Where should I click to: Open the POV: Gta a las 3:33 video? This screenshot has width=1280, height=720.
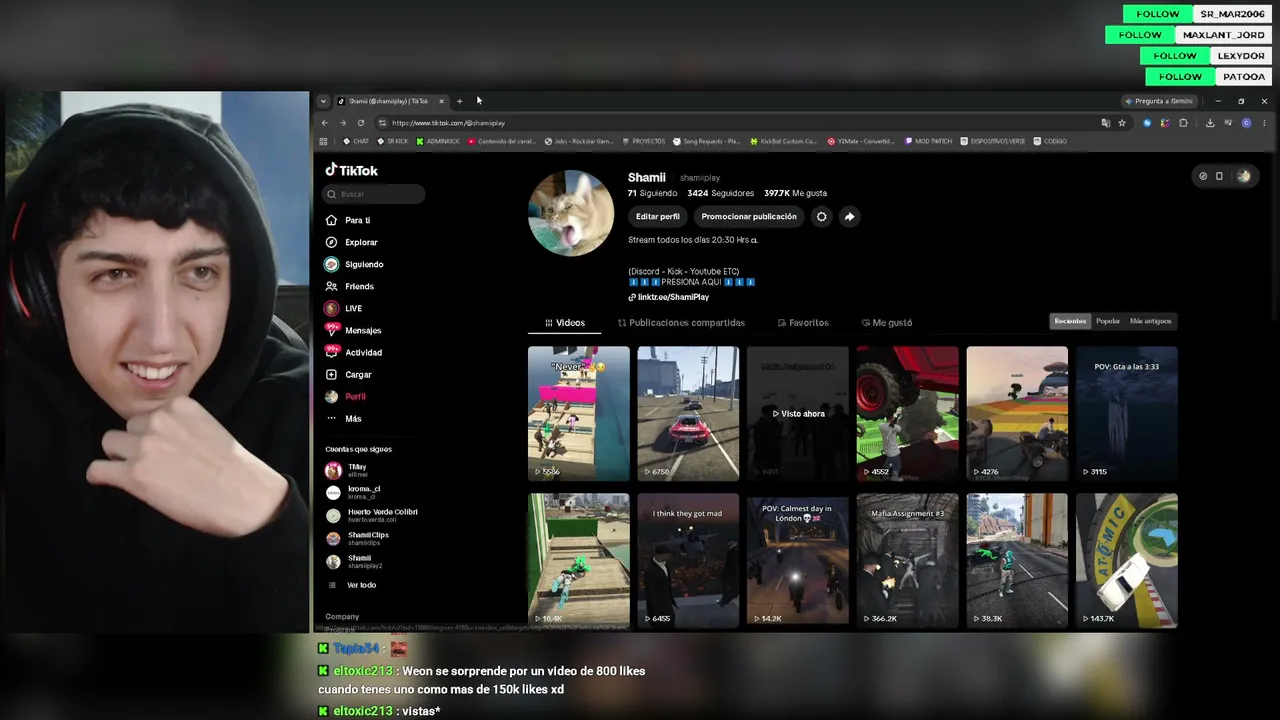[1127, 413]
